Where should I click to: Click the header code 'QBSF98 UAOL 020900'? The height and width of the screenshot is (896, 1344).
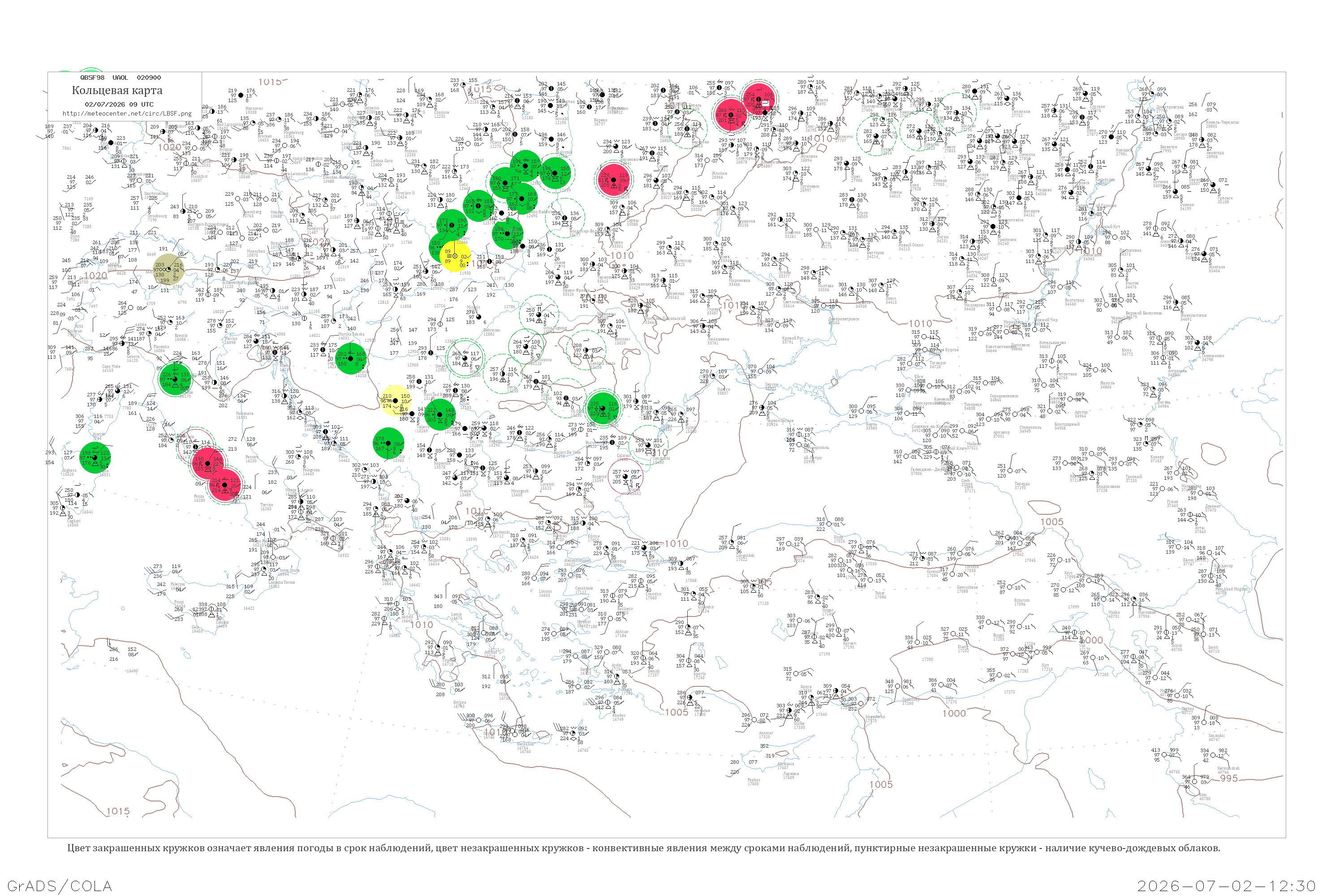pos(121,78)
